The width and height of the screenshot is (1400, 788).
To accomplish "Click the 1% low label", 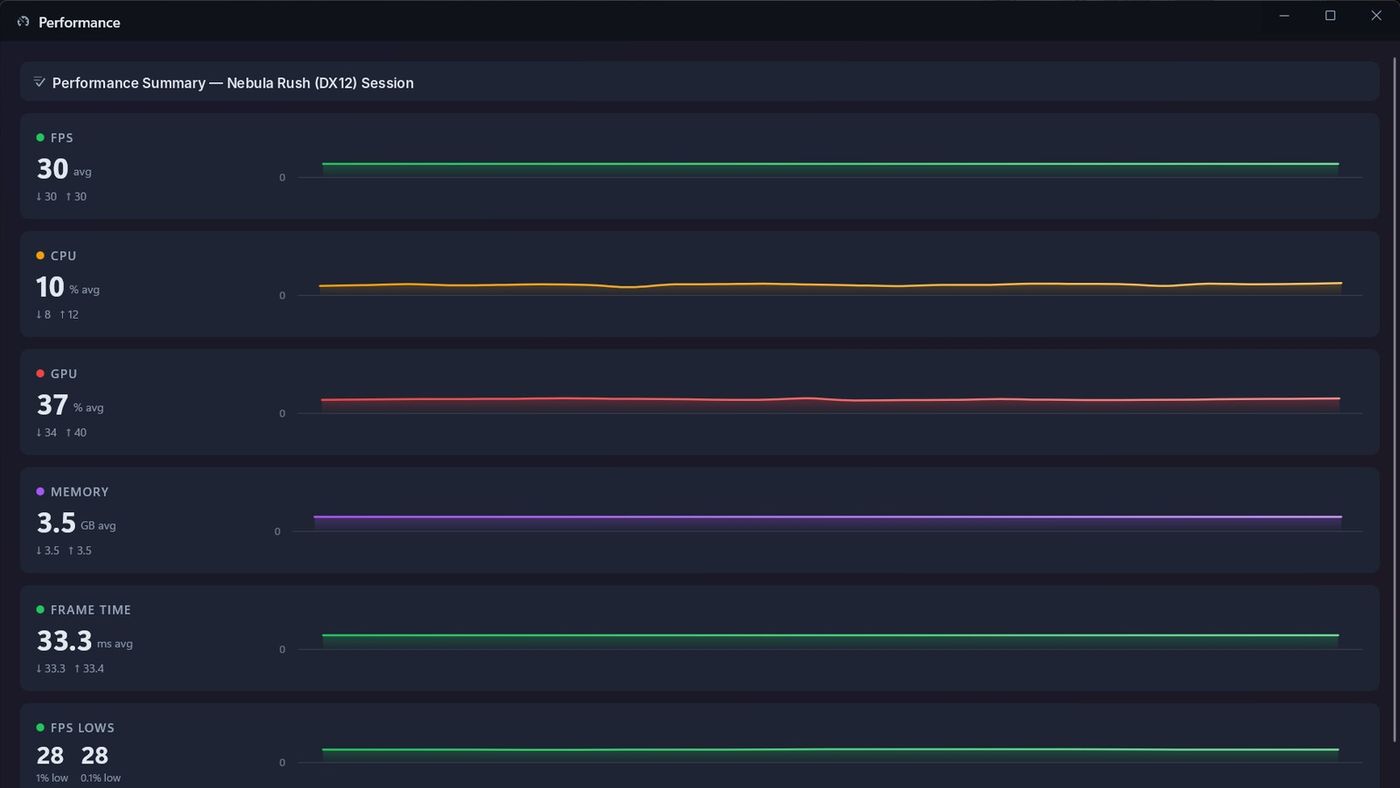I will tap(52, 778).
